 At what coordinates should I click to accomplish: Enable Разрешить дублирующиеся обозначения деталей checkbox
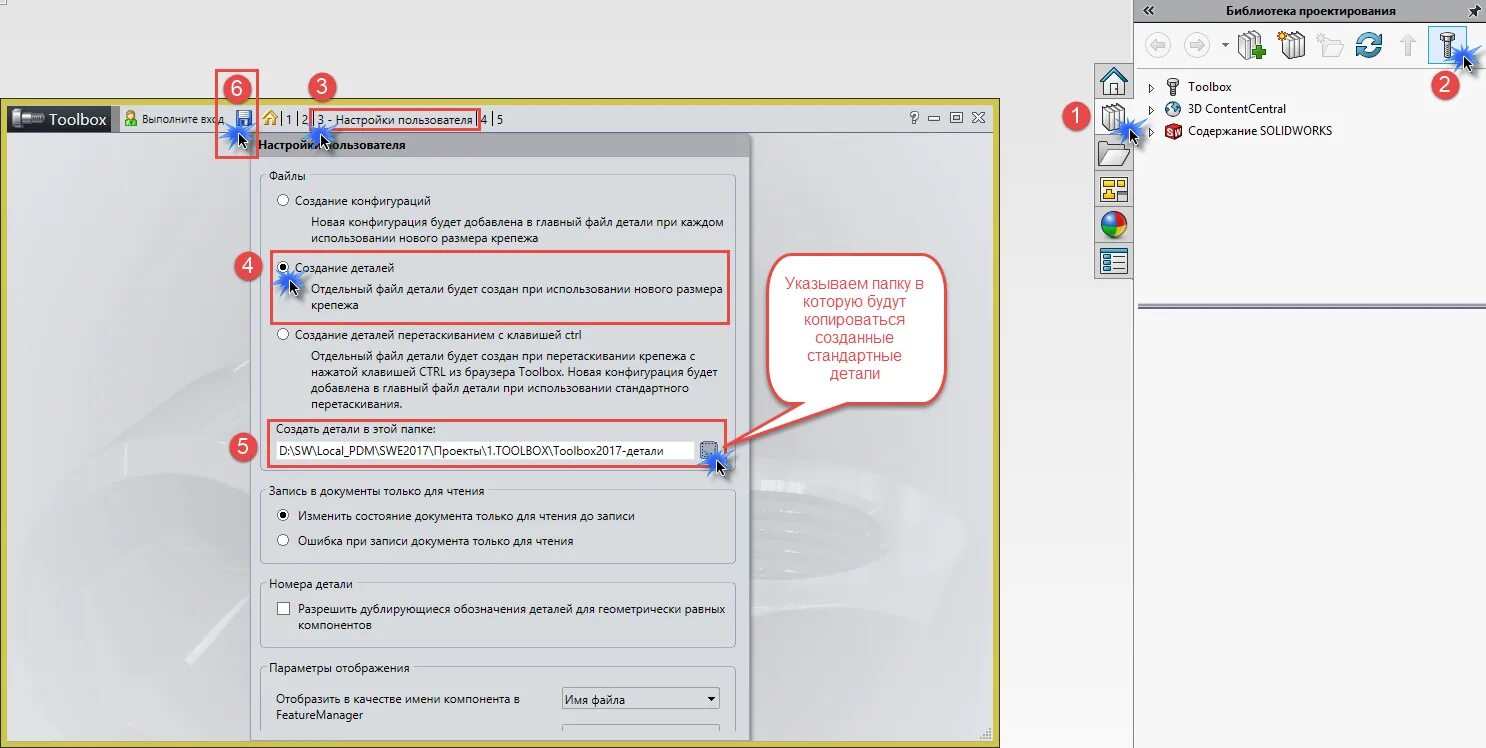pyautogui.click(x=284, y=609)
